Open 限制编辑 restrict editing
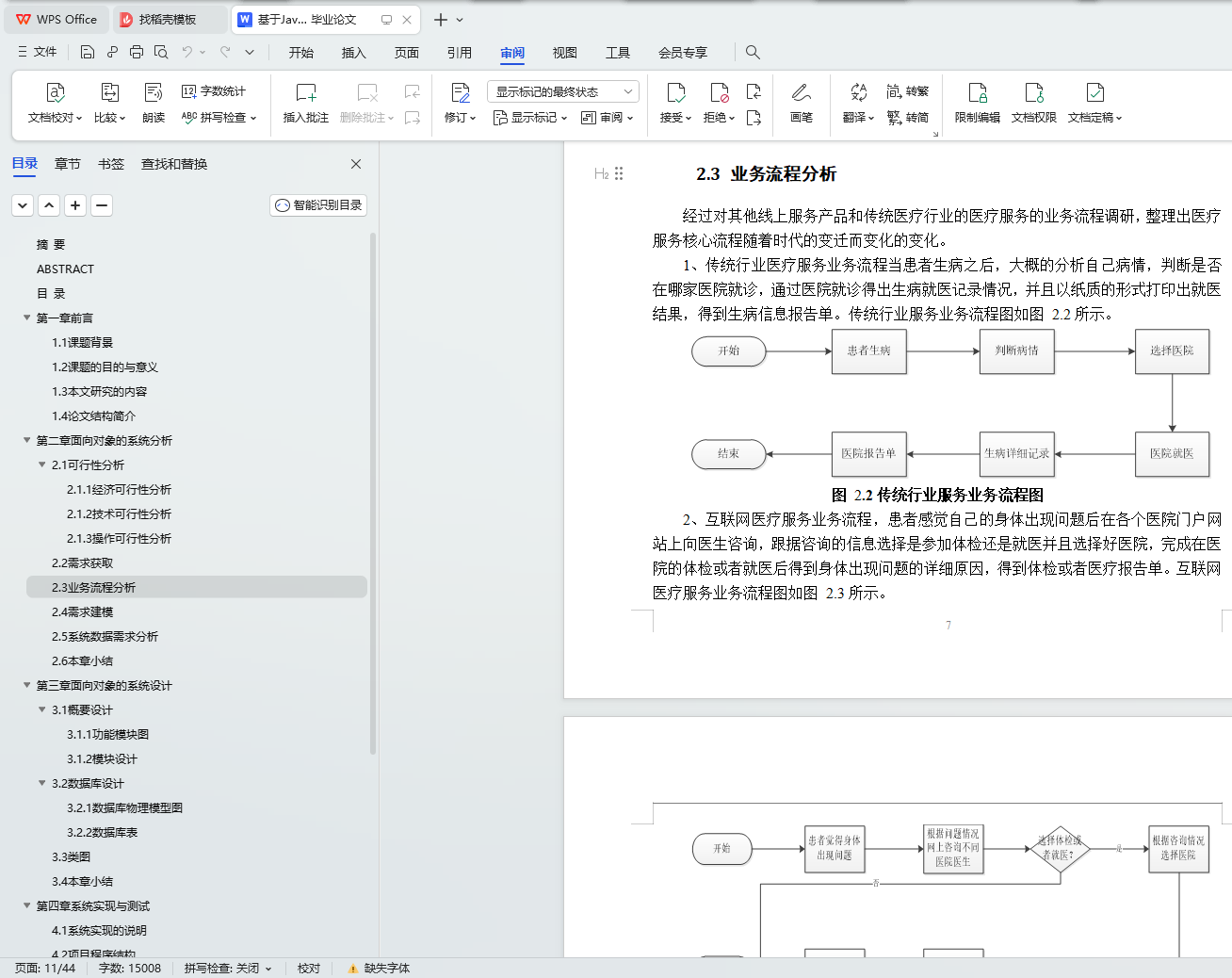1232x978 pixels. click(x=978, y=103)
